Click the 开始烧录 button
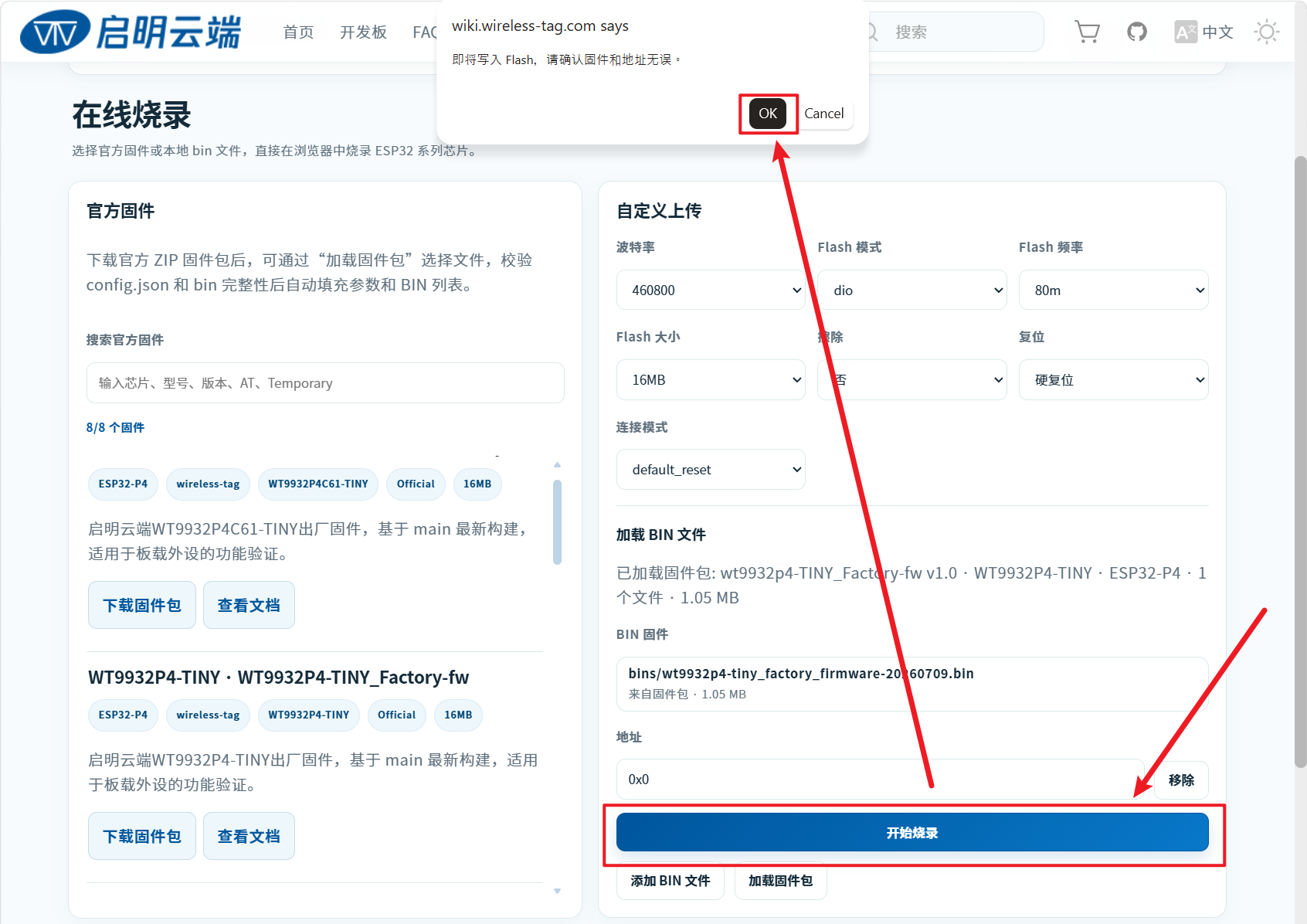The image size is (1307, 924). click(x=912, y=832)
